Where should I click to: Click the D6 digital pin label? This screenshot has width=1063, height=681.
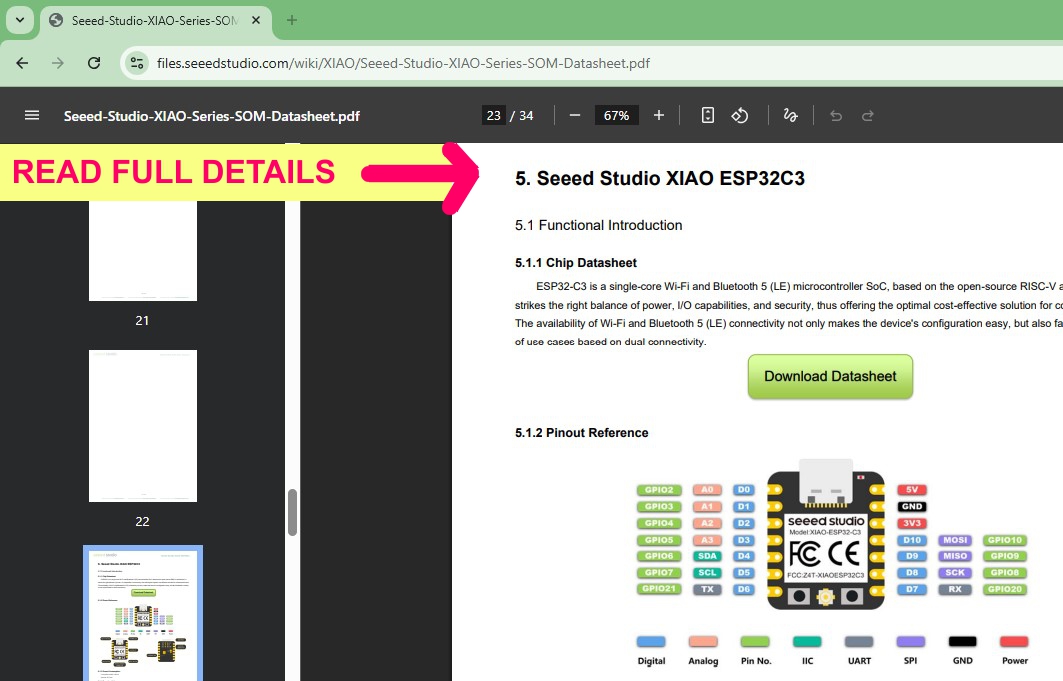744,590
